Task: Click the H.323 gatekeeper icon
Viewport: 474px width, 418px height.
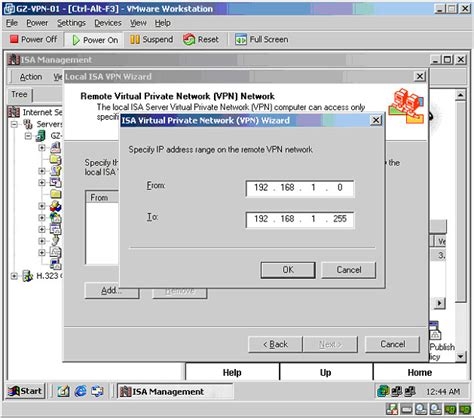Action: [x=27, y=276]
